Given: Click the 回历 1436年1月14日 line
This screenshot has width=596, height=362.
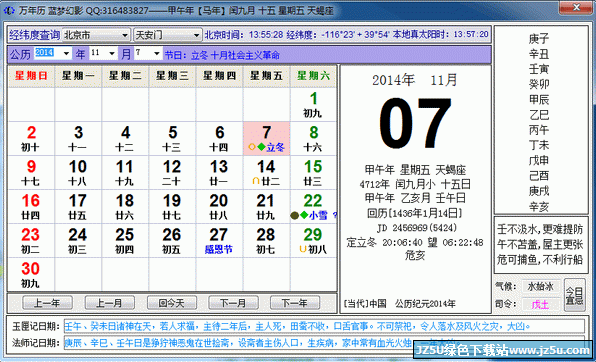Looking at the screenshot, I should coord(415,213).
